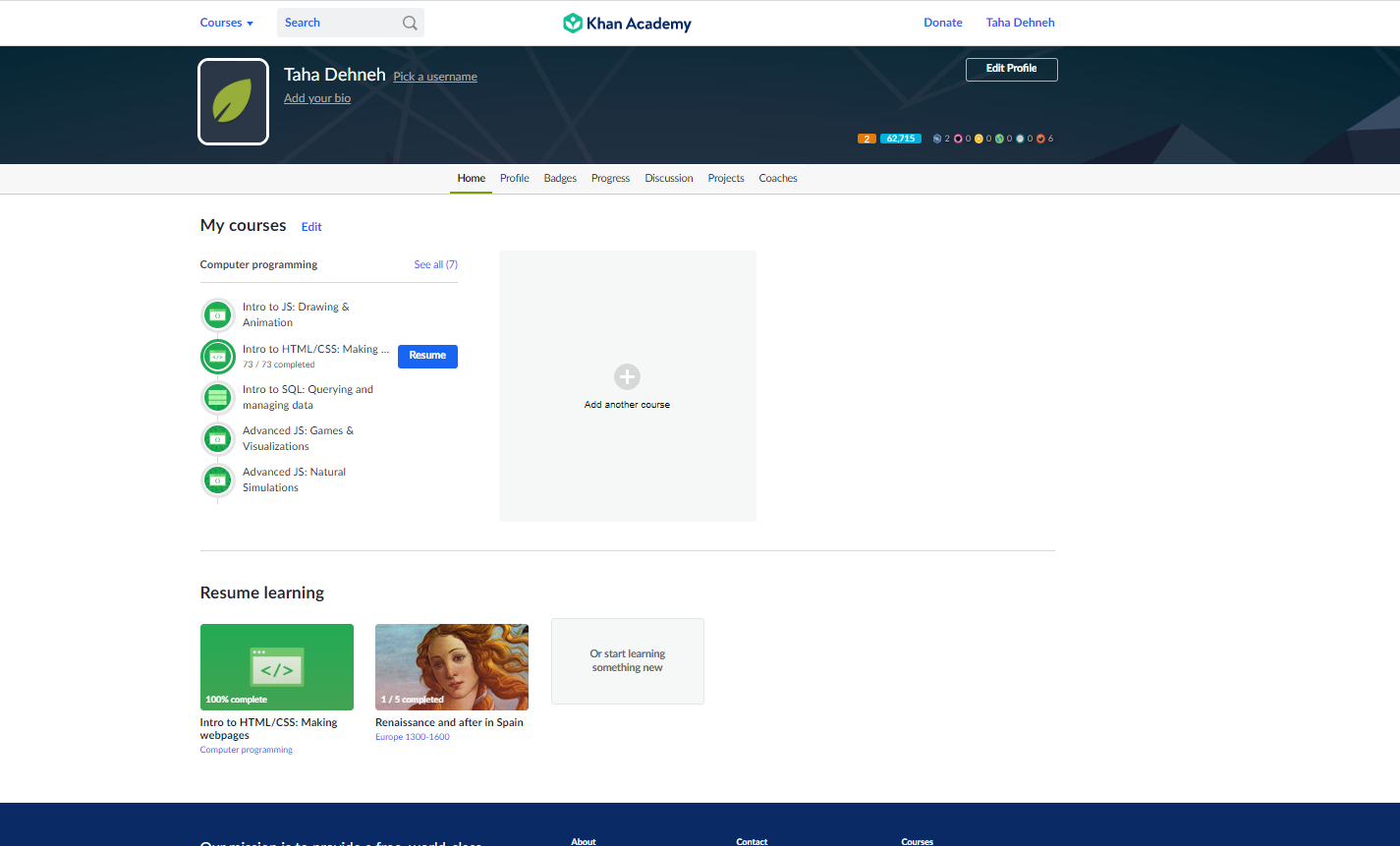Click the 73 / 73 completed text
Screen dimensions: 1400x846
pos(279,365)
